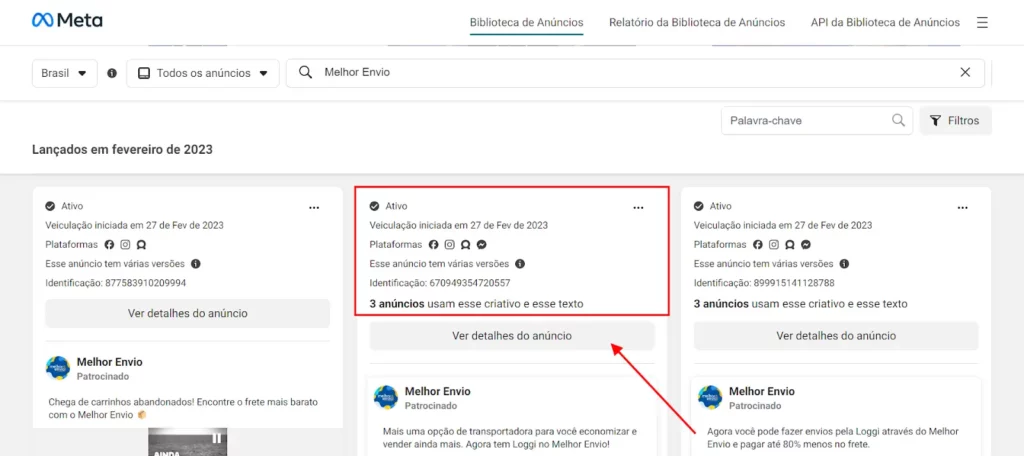Viewport: 1024px width, 456px height.
Task: Ver detalhes do anúncio for ad 670949354720557
Action: pos(512,336)
